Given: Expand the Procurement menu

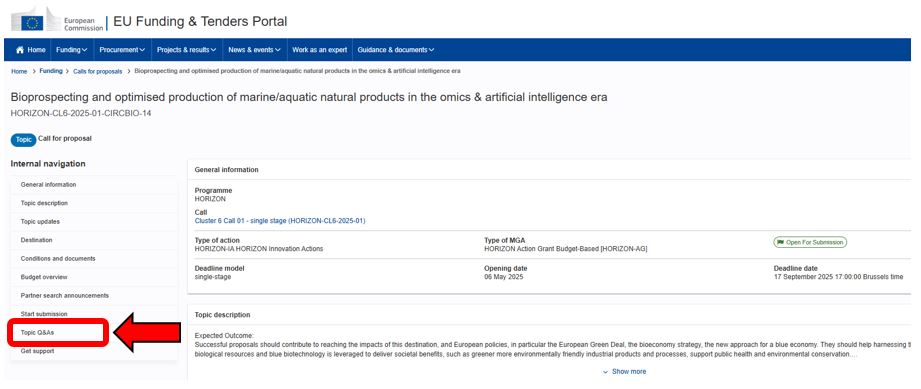Looking at the screenshot, I should [x=122, y=50].
